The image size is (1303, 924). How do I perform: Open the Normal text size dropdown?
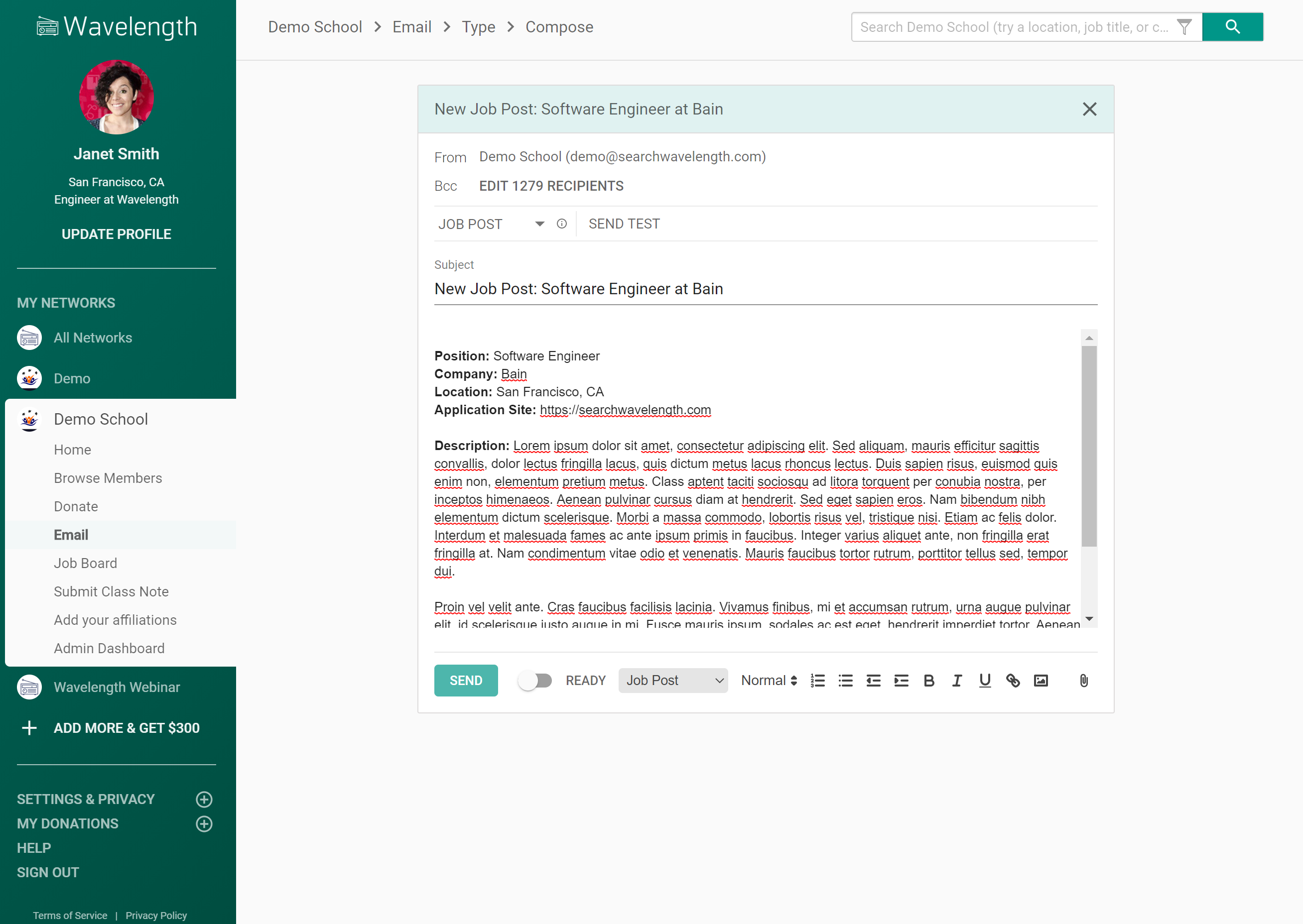click(x=769, y=681)
